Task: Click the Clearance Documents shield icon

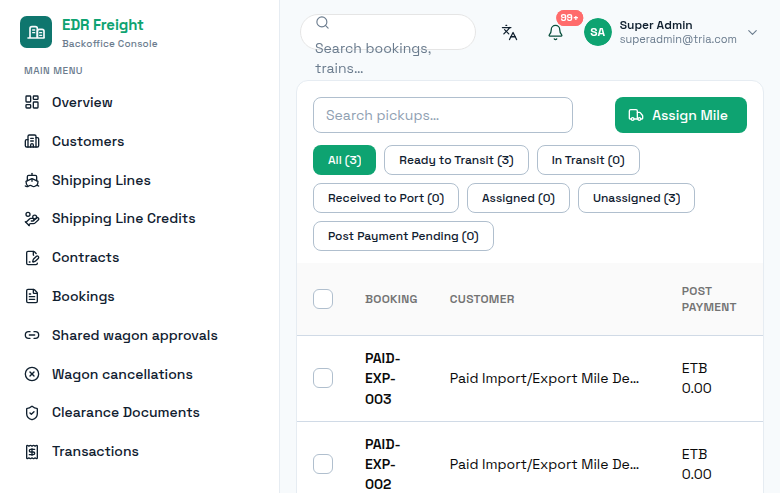Action: (32, 412)
